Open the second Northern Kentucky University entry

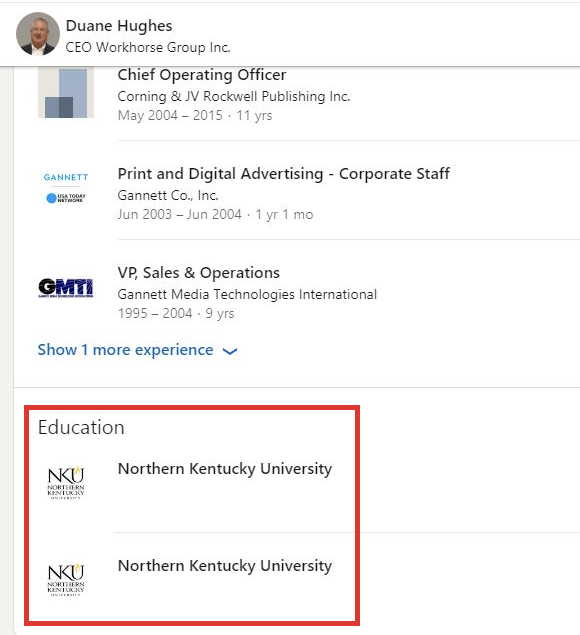[x=225, y=566]
